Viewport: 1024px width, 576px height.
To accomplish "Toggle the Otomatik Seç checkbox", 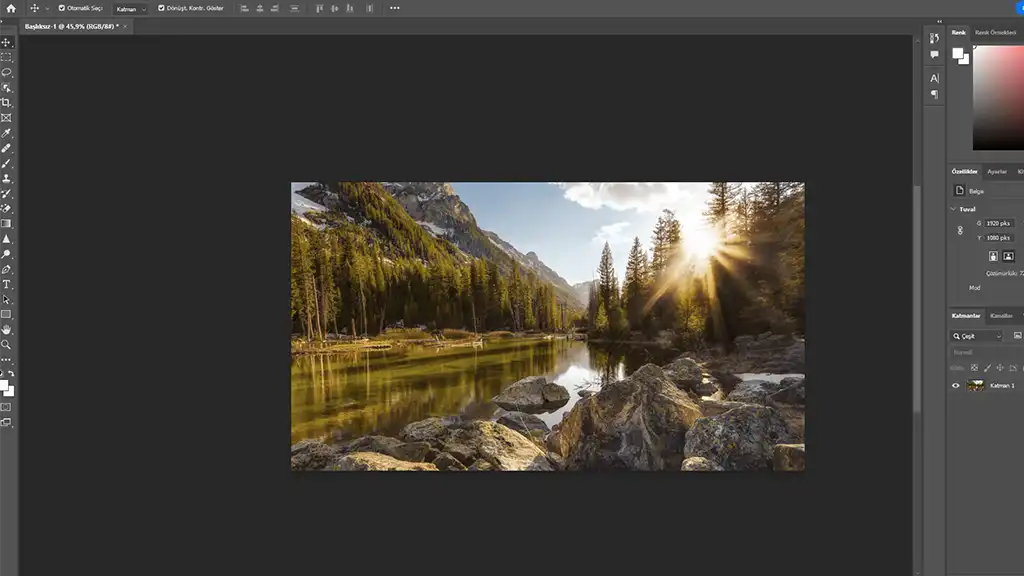I will [x=61, y=8].
